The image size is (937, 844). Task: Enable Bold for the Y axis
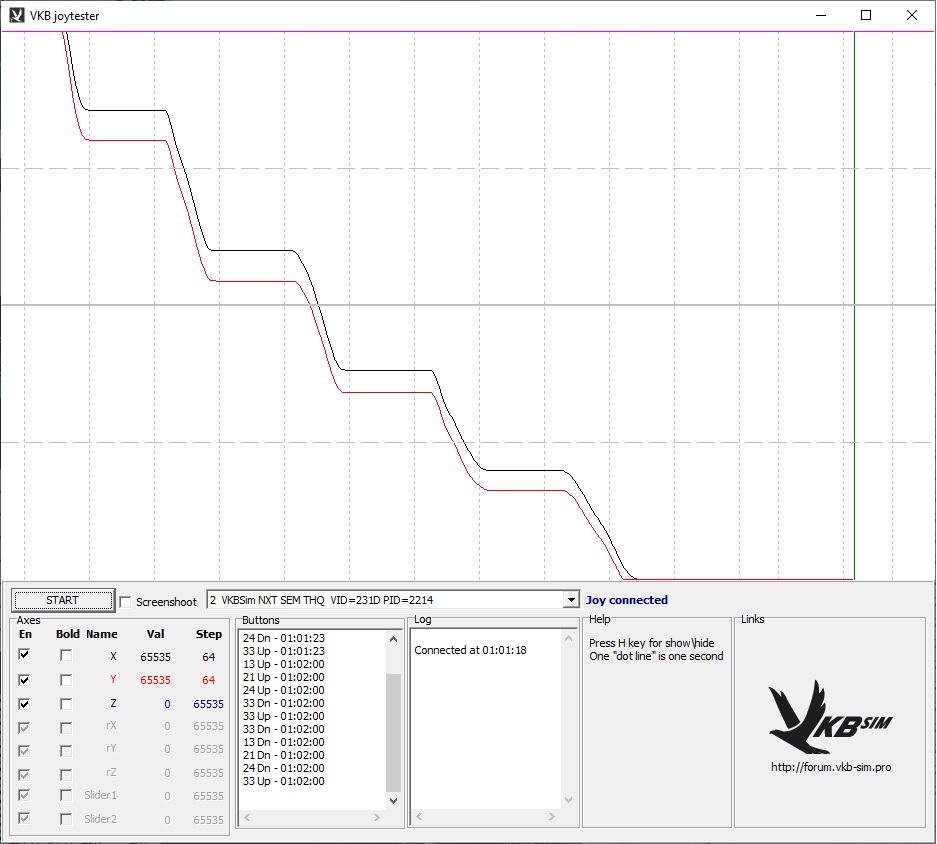pos(66,680)
